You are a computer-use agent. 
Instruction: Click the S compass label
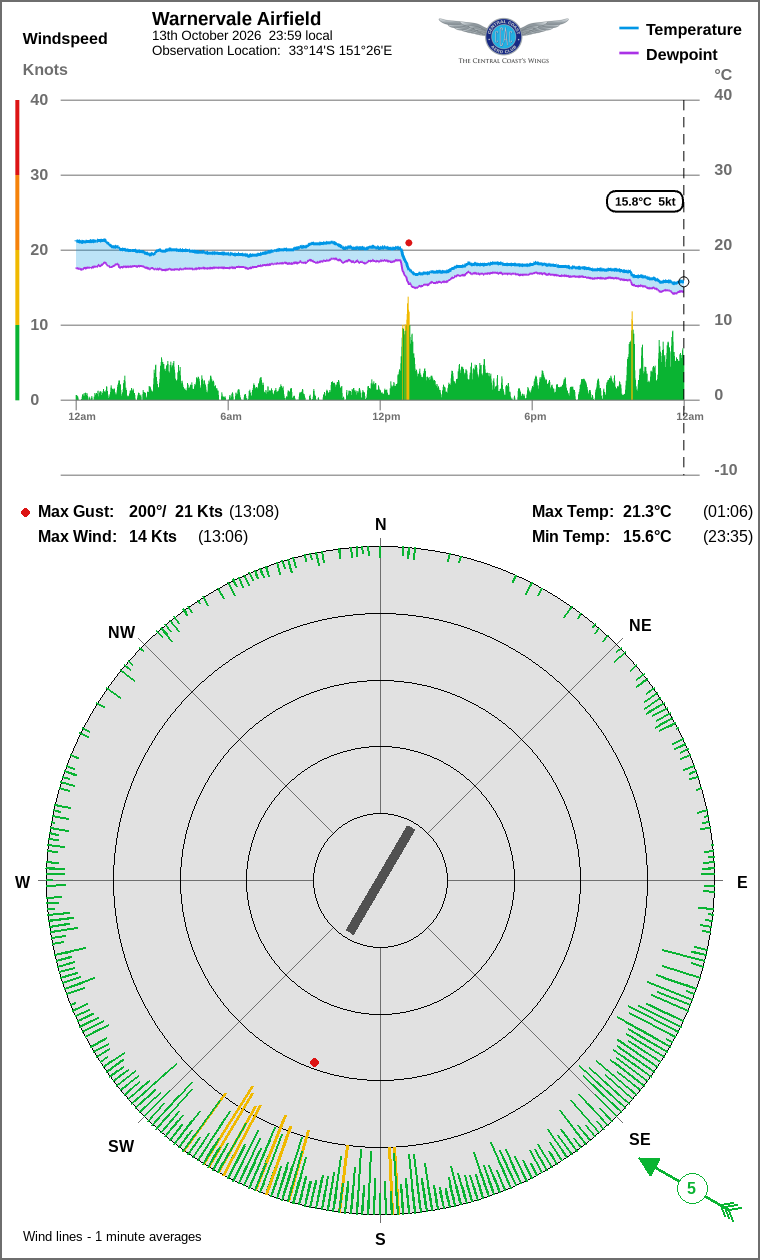(x=380, y=1240)
